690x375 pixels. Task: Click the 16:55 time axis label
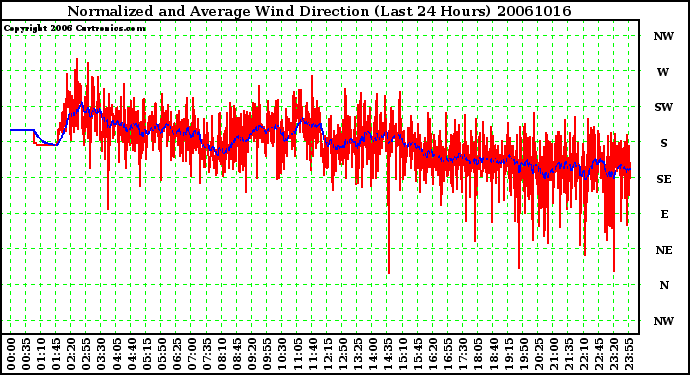coord(448,354)
